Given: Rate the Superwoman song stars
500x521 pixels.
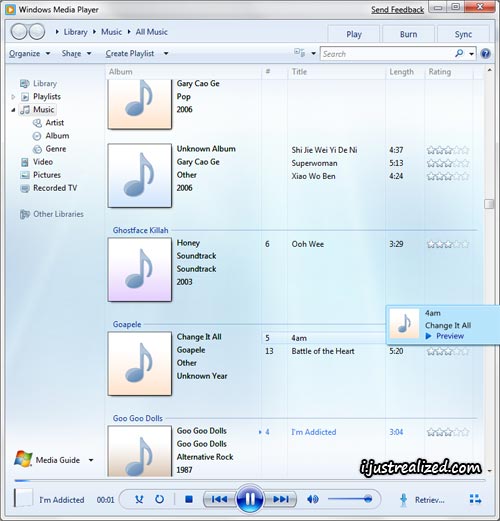Looking at the screenshot, I should 448,163.
